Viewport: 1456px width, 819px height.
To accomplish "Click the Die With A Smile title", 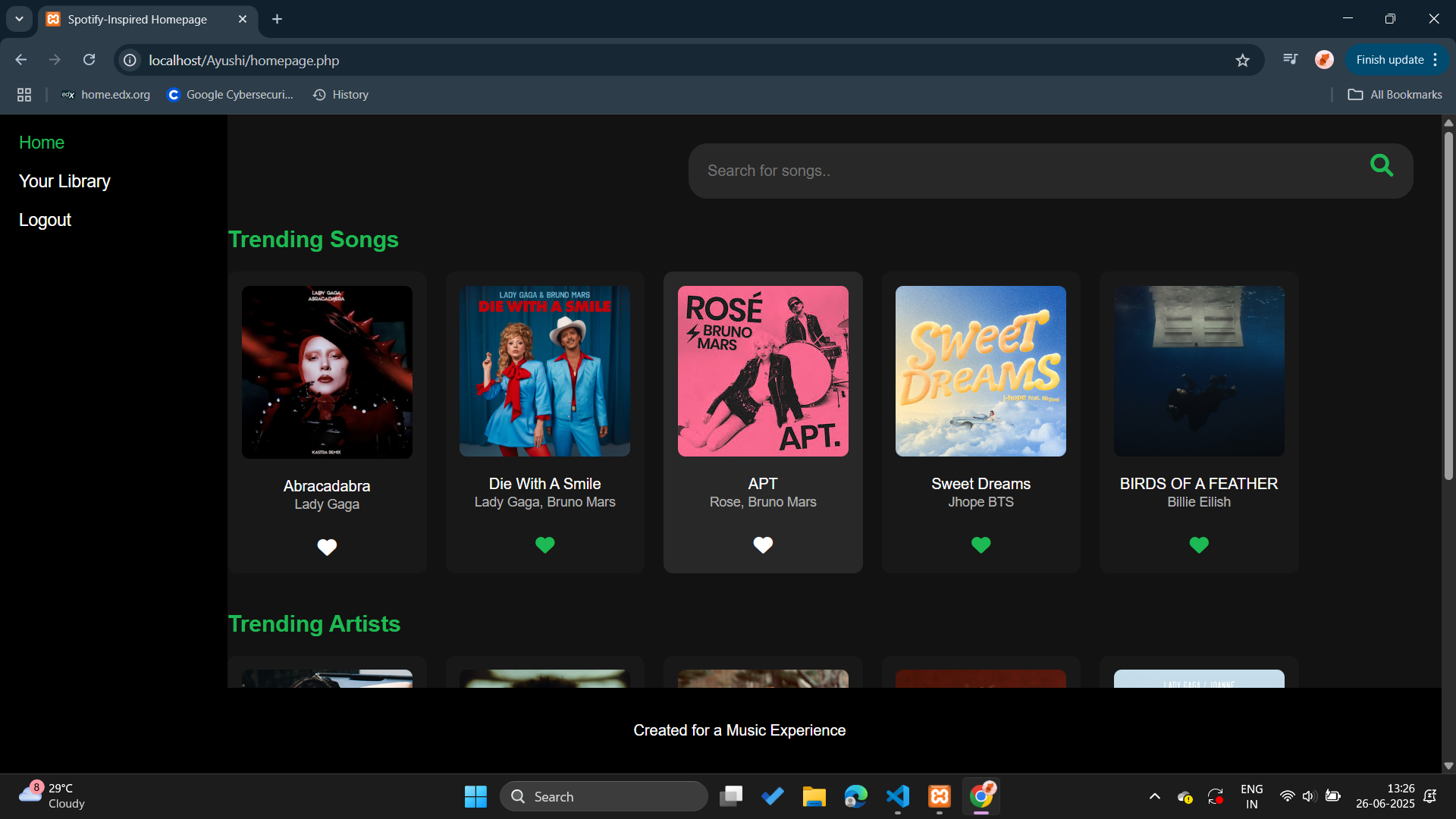I will pos(545,484).
